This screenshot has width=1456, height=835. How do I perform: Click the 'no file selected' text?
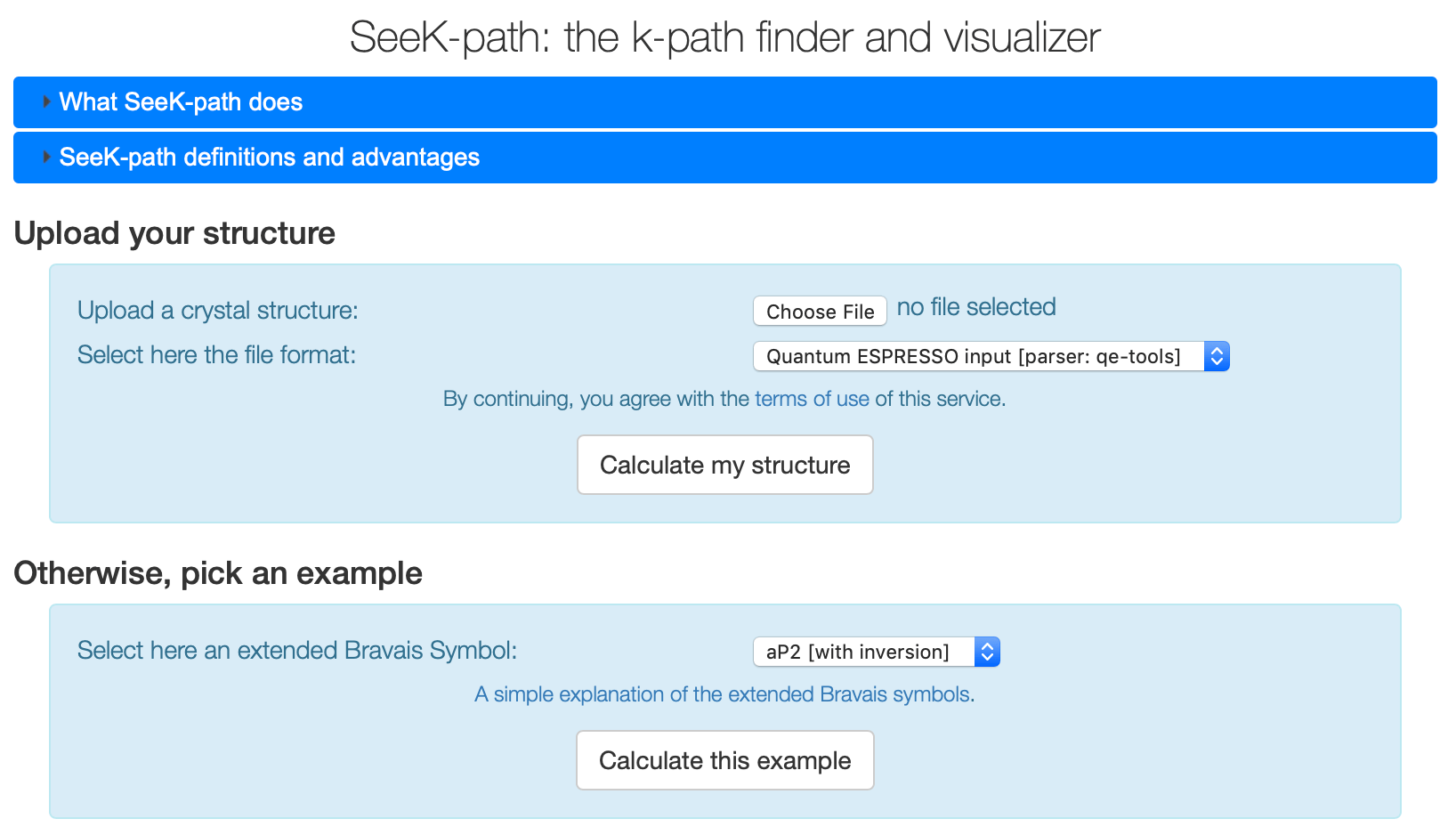tap(976, 306)
